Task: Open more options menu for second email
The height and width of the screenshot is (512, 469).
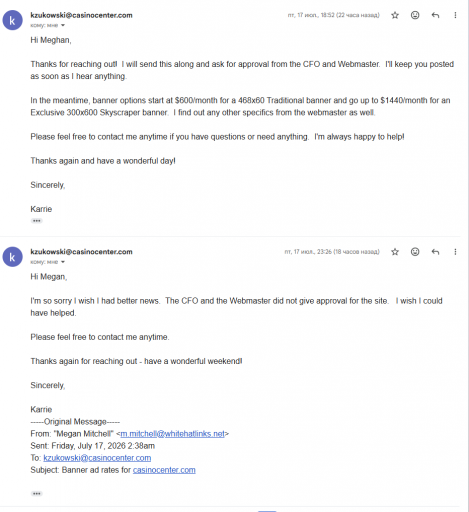Action: 455,252
